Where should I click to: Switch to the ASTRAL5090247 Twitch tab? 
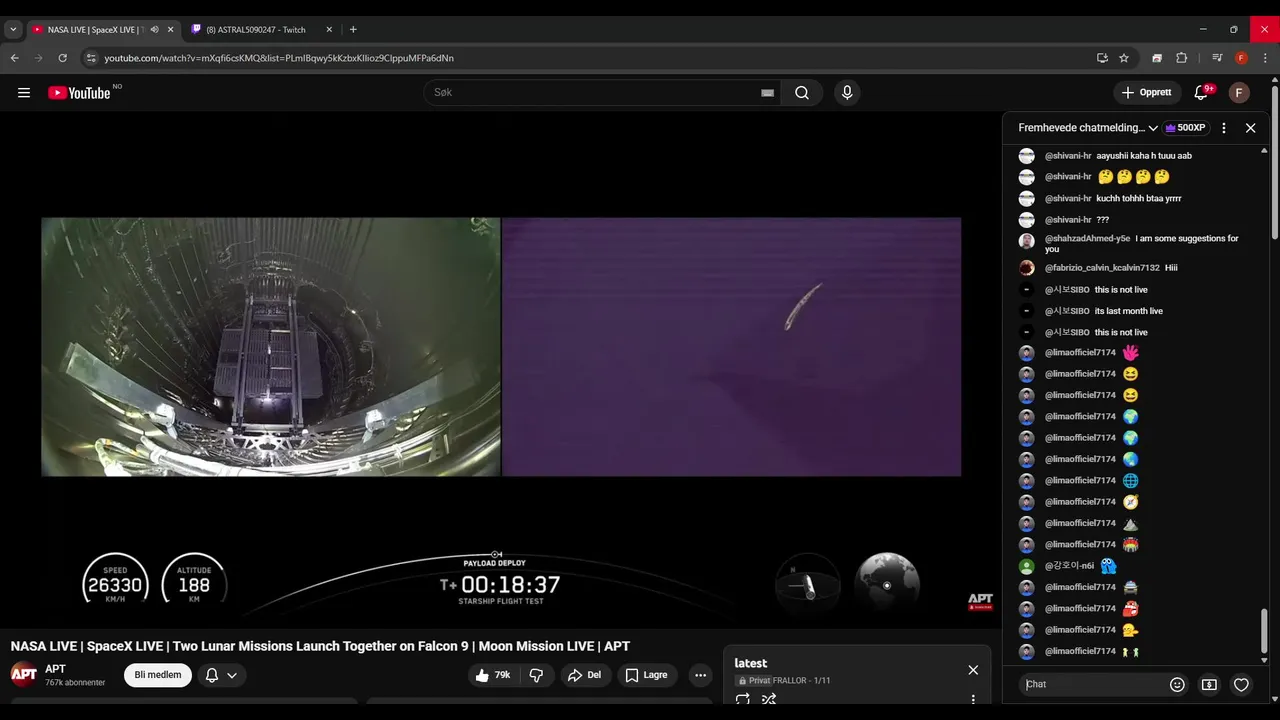click(256, 30)
